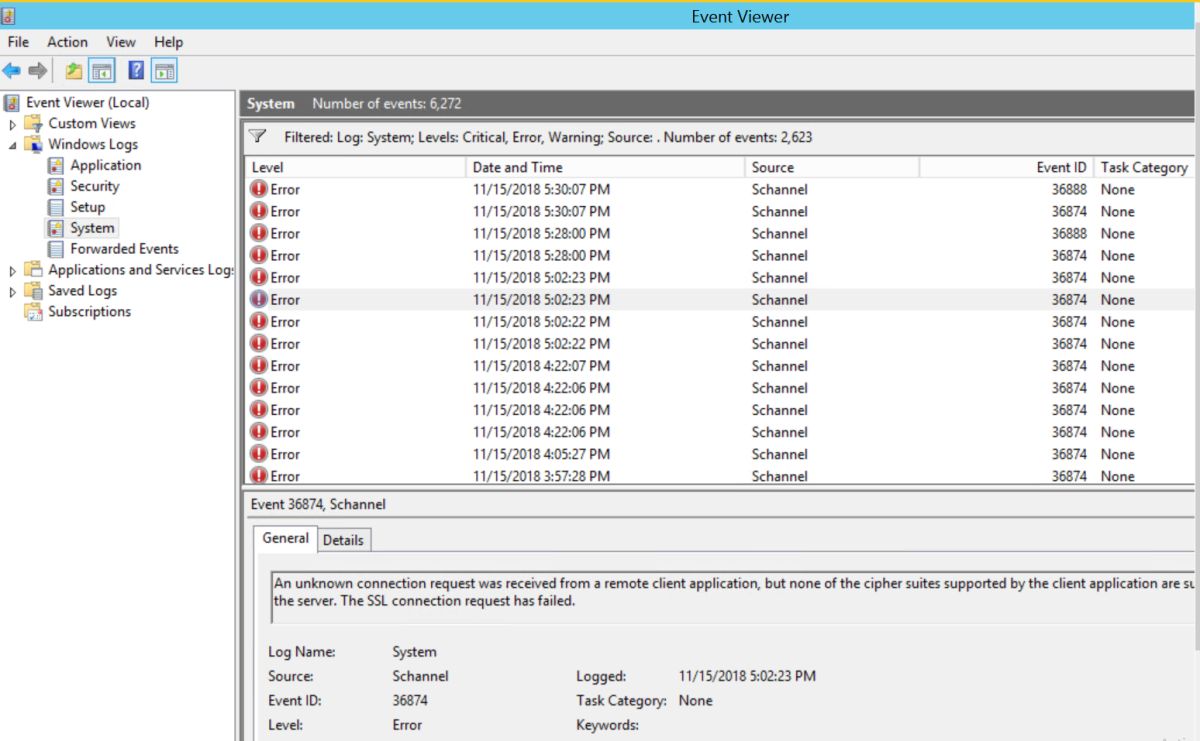
Task: Select Custom Views in the tree
Action: tap(92, 124)
